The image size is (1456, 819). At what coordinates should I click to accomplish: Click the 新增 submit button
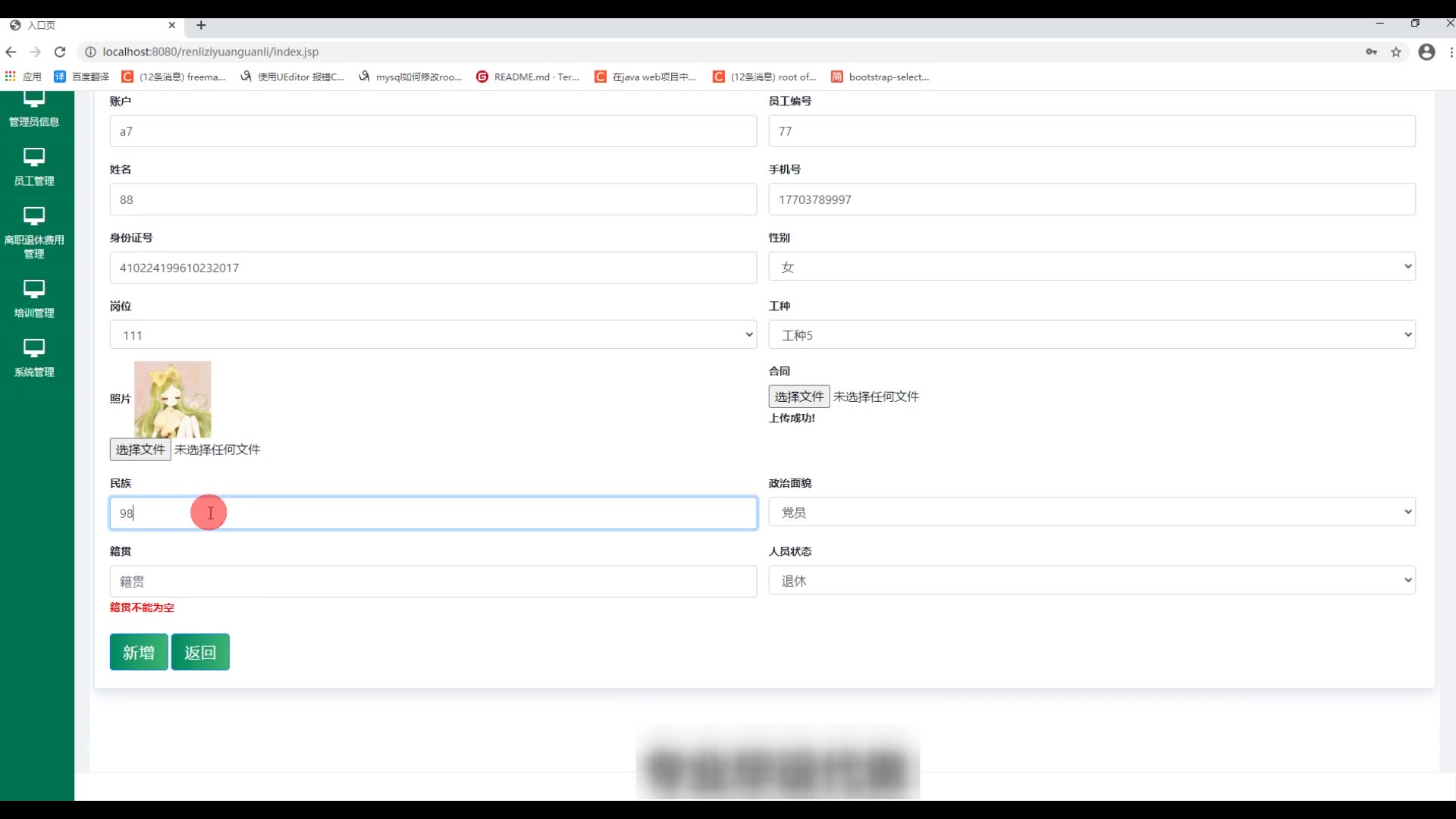(139, 652)
